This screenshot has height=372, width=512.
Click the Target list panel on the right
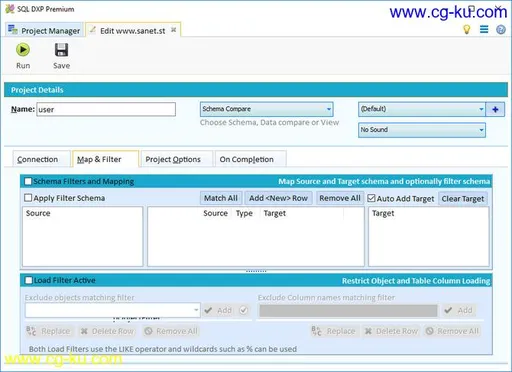point(429,236)
